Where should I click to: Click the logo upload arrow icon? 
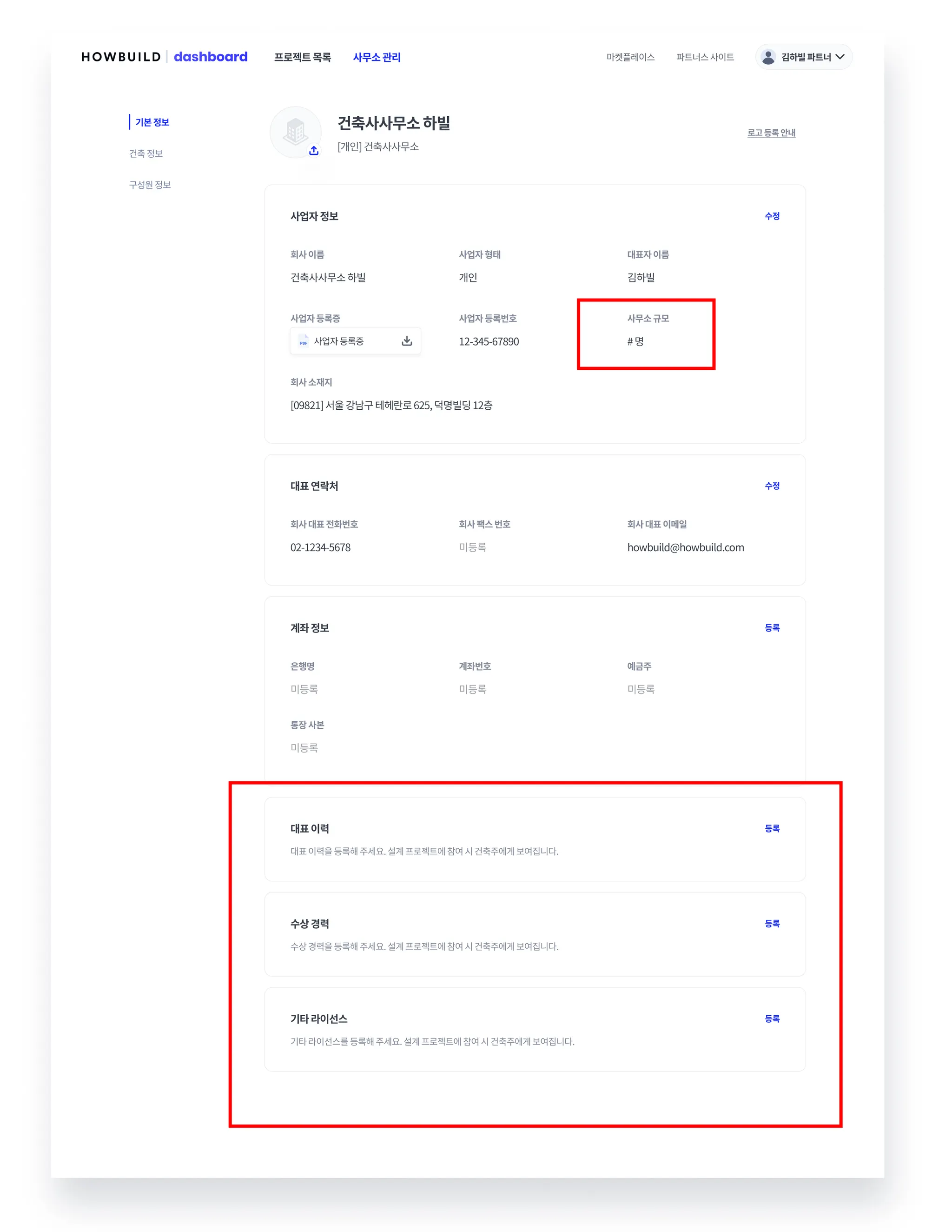click(x=314, y=151)
